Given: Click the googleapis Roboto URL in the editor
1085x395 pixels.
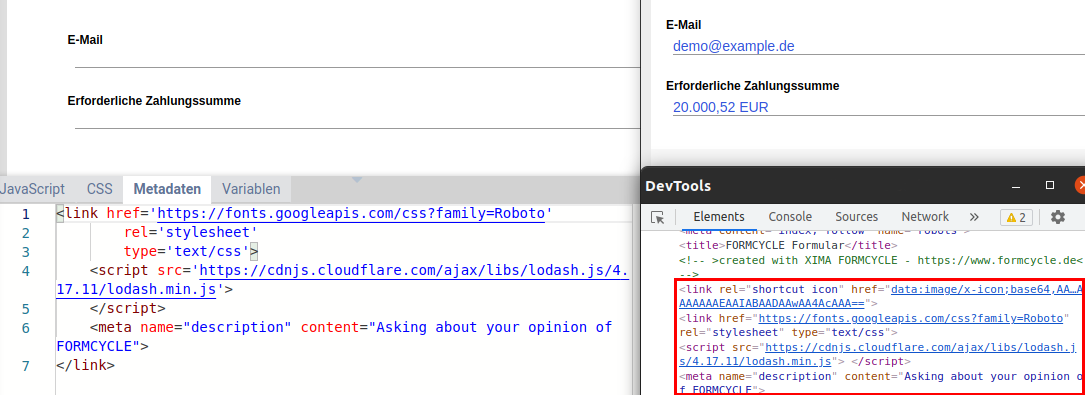Looking at the screenshot, I should pyautogui.click(x=352, y=213).
